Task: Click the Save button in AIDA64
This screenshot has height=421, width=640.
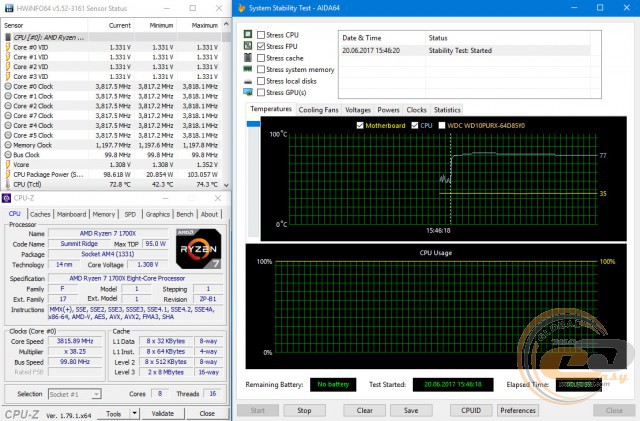Action: pyautogui.click(x=411, y=410)
